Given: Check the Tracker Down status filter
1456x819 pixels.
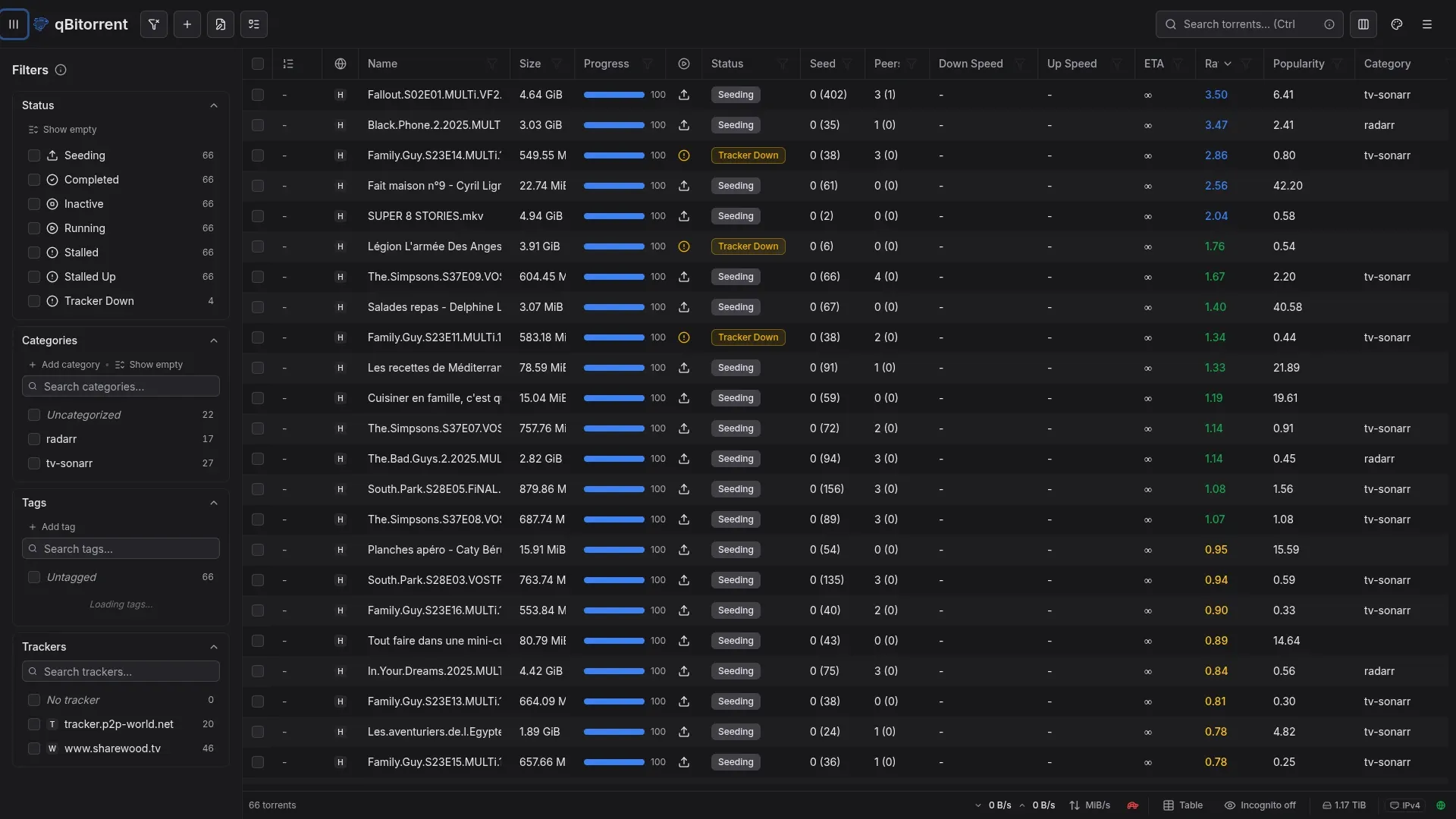Looking at the screenshot, I should coord(33,301).
